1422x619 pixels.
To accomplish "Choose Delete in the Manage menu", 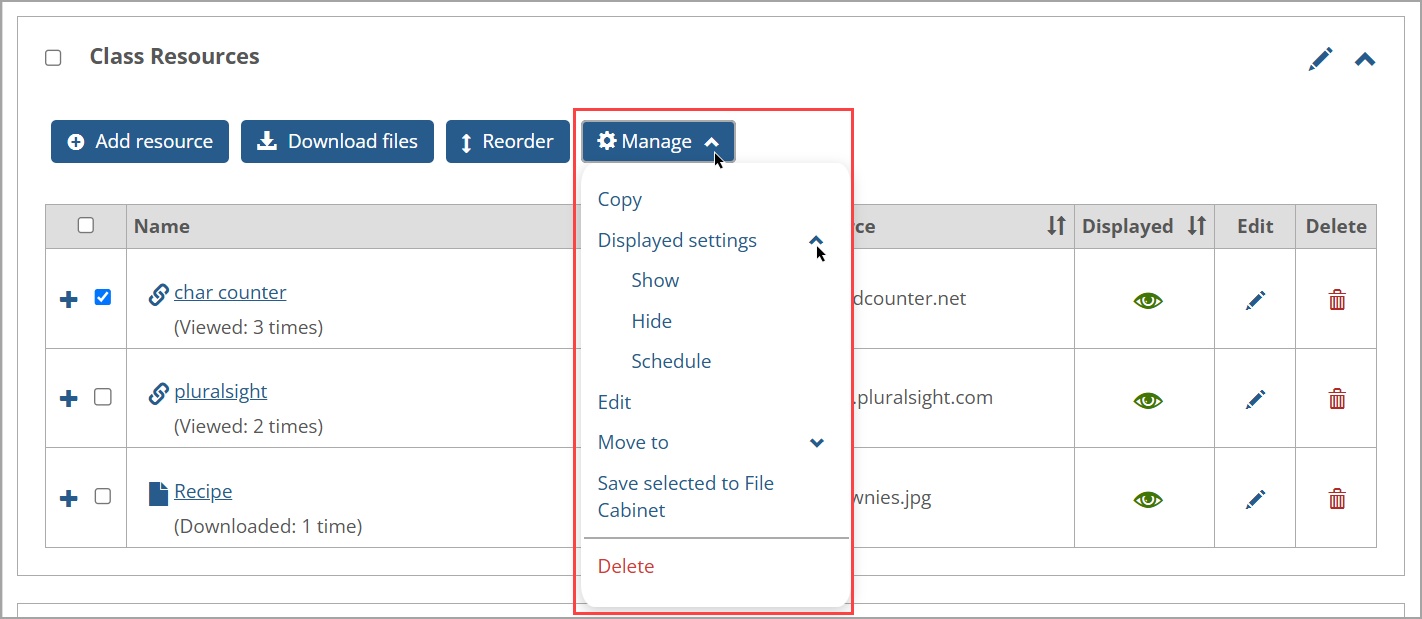I will point(626,565).
